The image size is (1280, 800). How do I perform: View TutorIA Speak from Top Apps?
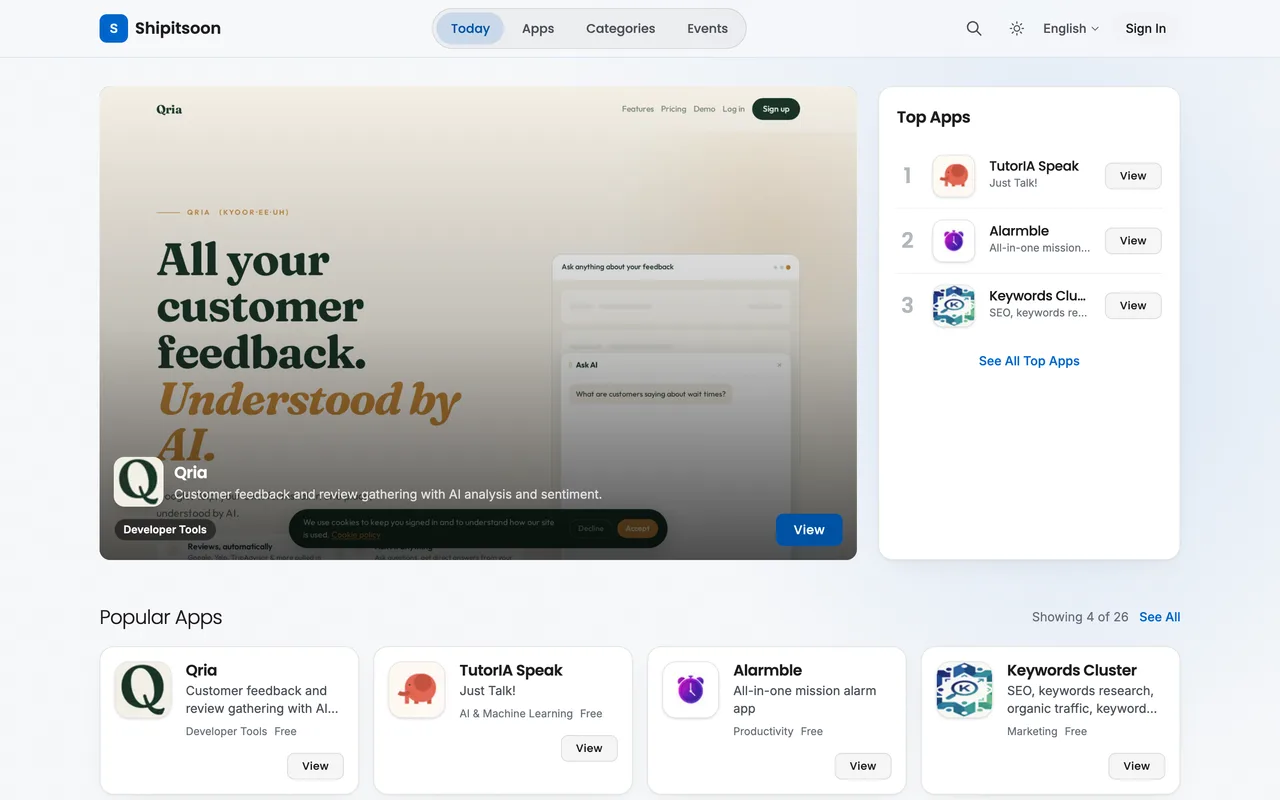click(1133, 176)
